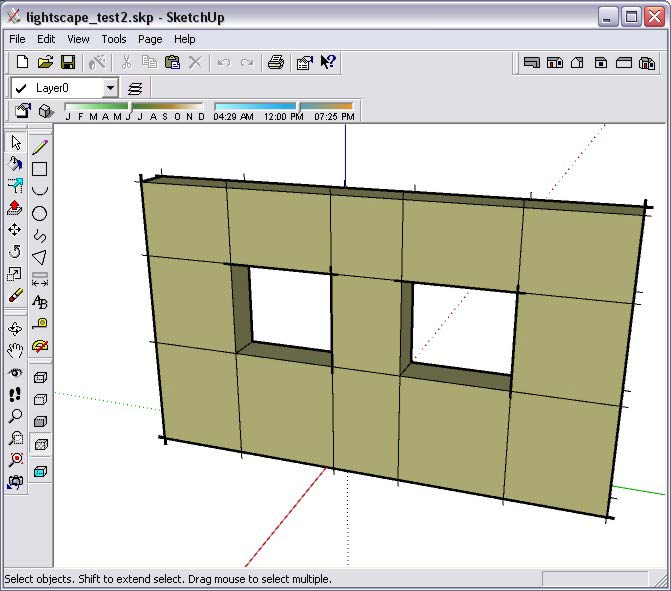Select the Orbit camera tool
This screenshot has height=591, width=671.
[x=15, y=329]
